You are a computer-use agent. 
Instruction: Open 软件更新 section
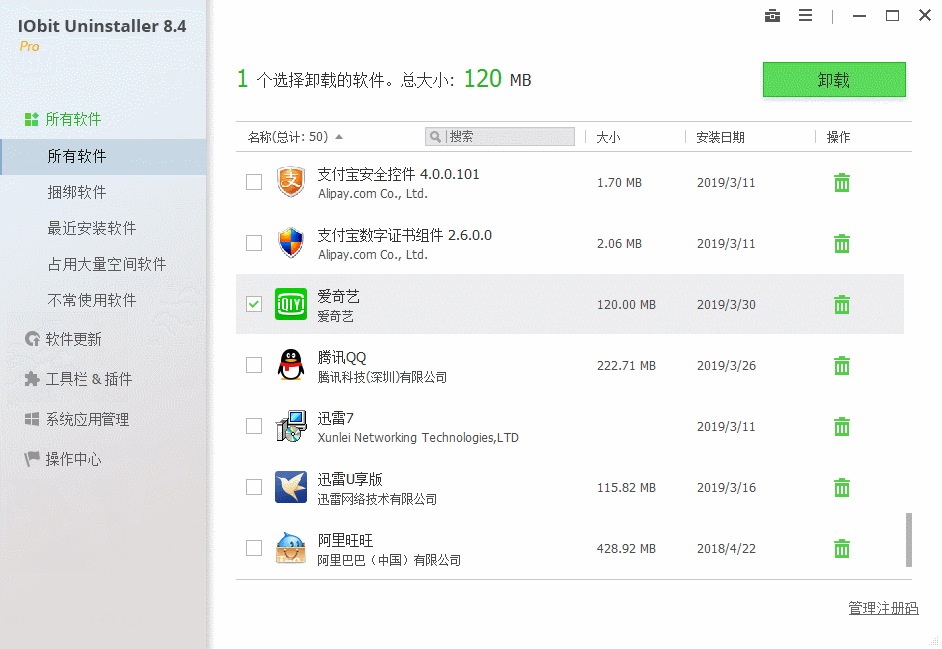[x=73, y=339]
